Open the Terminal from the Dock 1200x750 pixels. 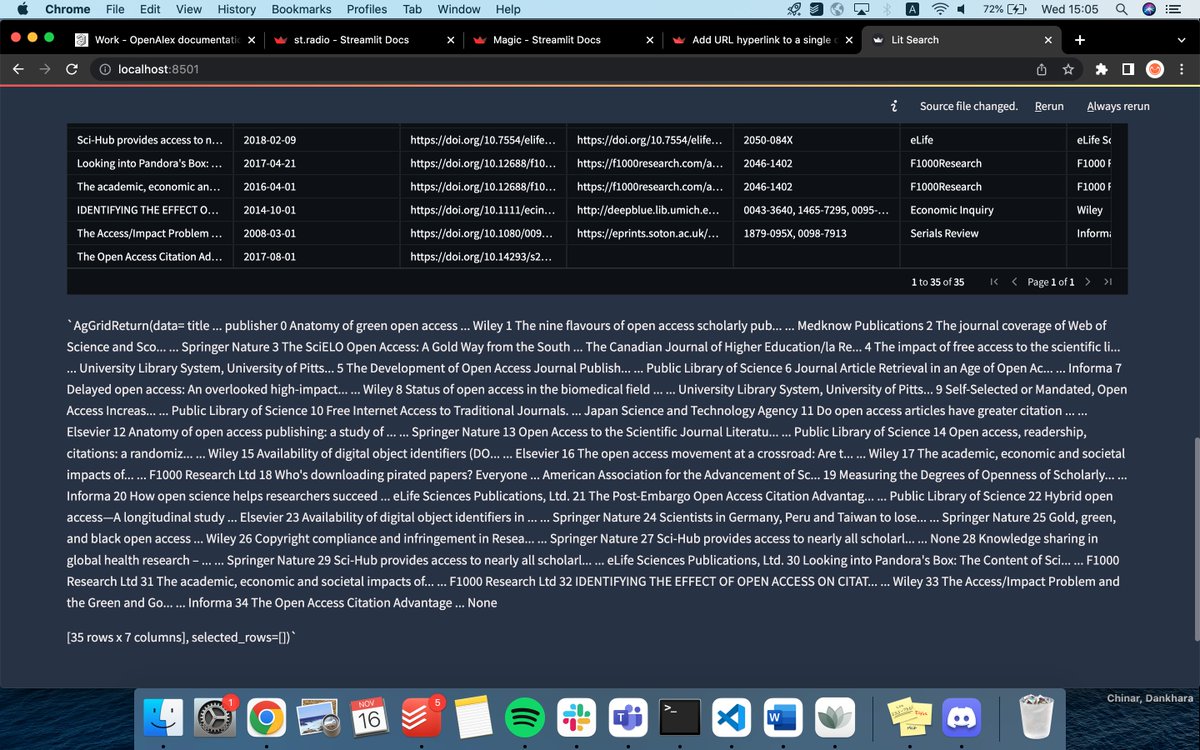[x=679, y=716]
